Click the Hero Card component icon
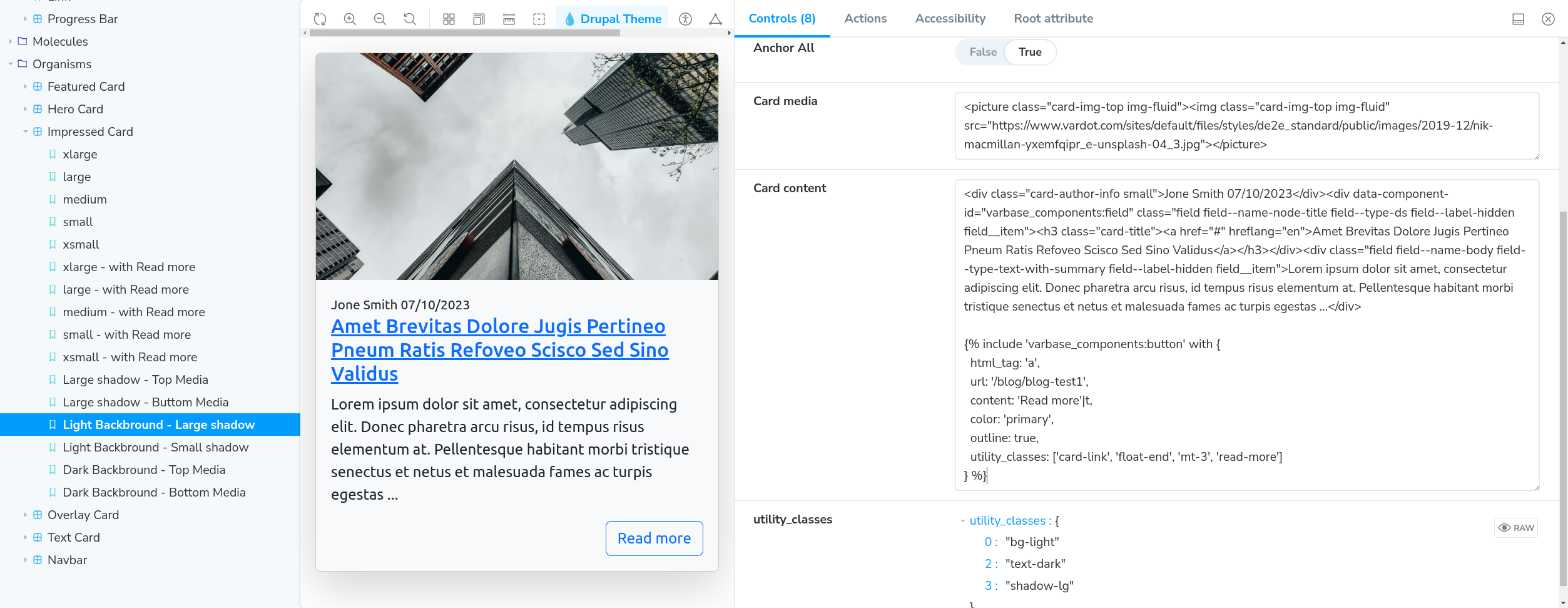This screenshot has height=608, width=1568. [38, 109]
